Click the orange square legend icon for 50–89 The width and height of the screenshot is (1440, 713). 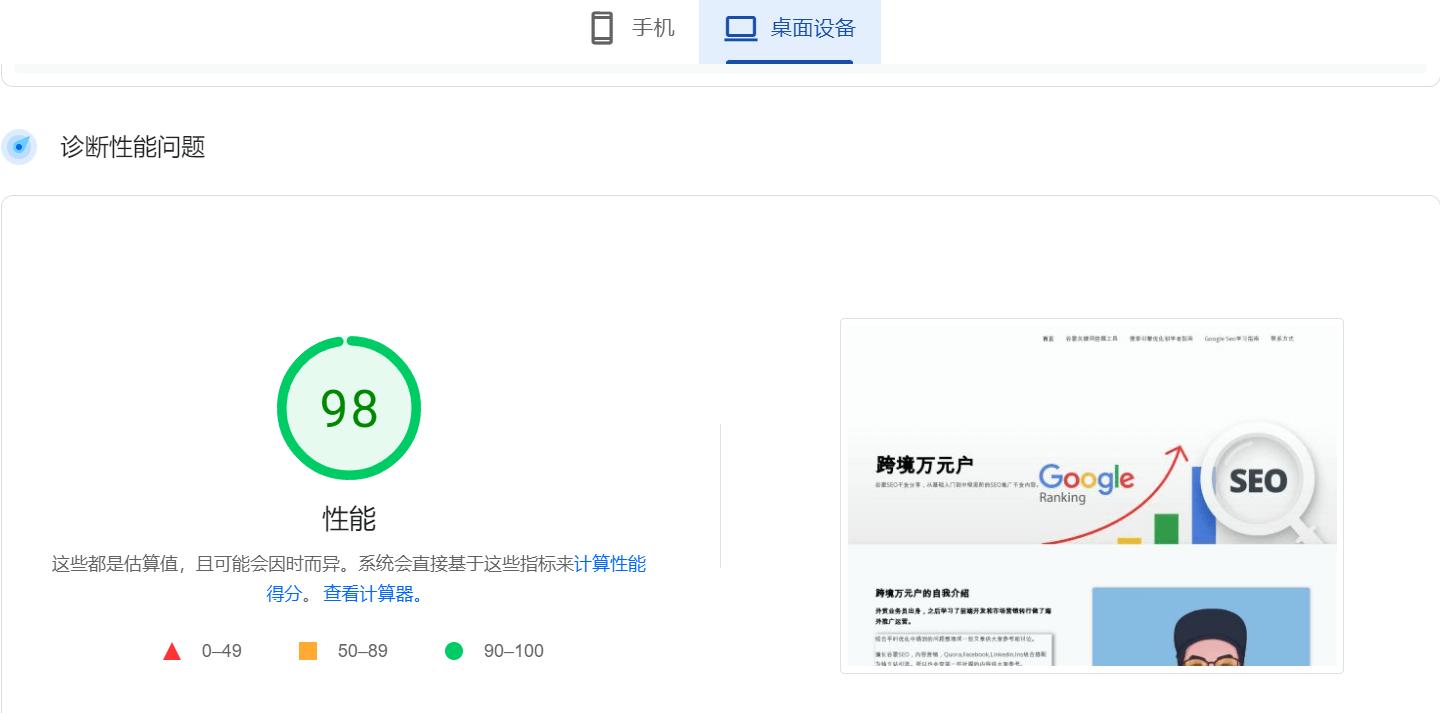click(x=307, y=651)
